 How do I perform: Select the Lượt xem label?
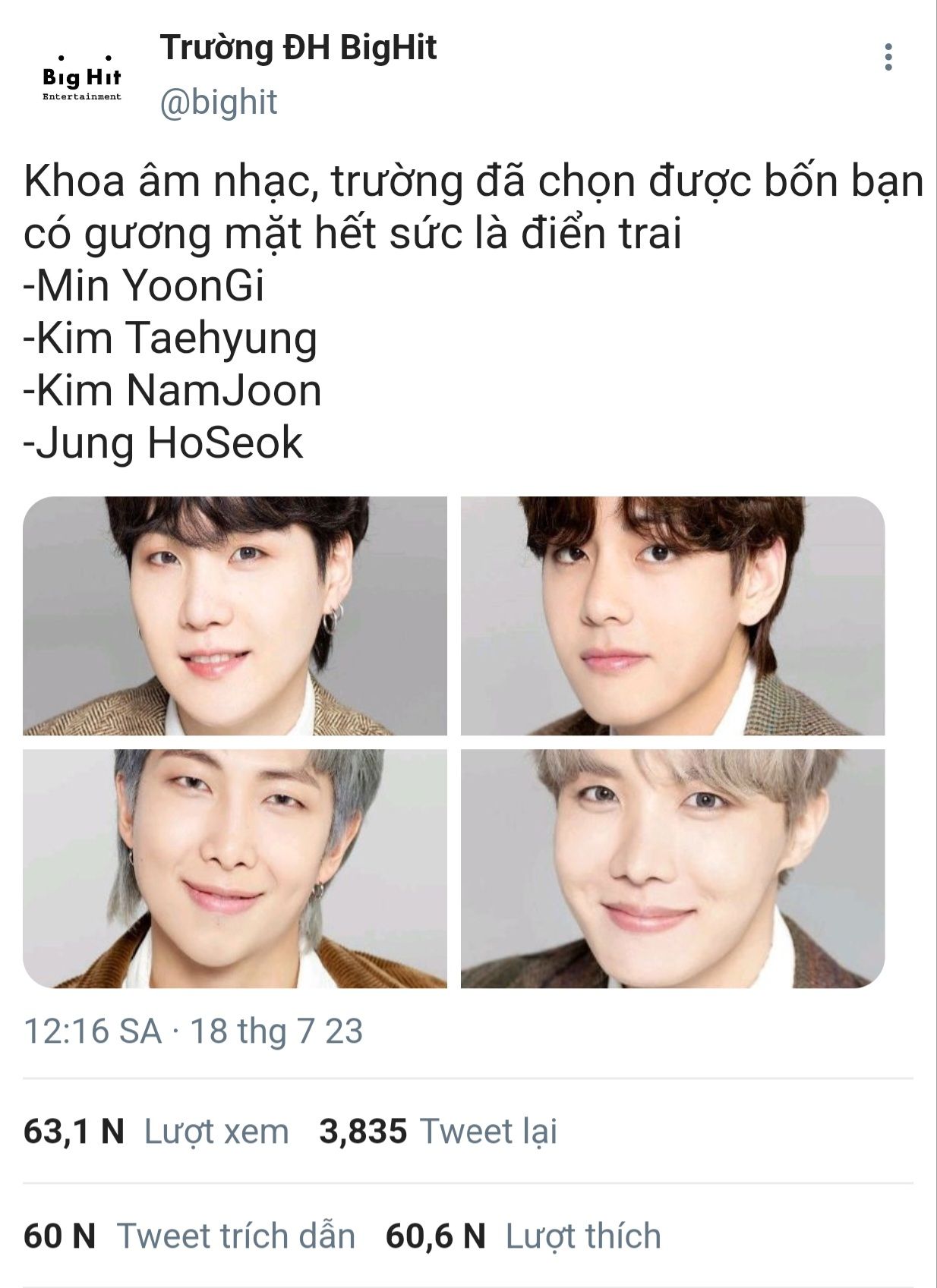click(x=216, y=1131)
